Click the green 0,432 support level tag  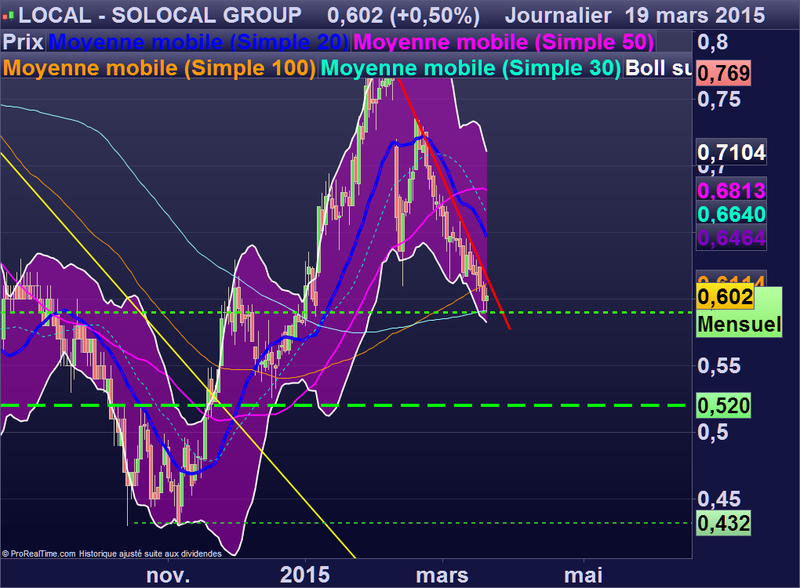pos(723,523)
